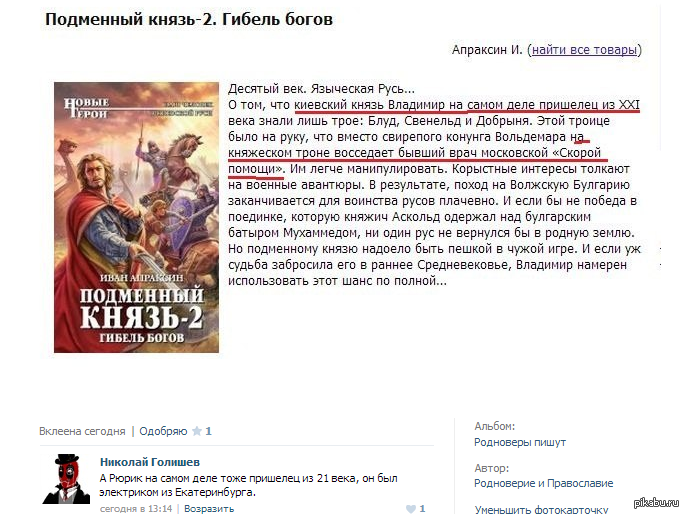Image resolution: width=684 pixels, height=514 pixels.
Task: Click the Вклеена сегодня posting date text
Action: click(82, 431)
